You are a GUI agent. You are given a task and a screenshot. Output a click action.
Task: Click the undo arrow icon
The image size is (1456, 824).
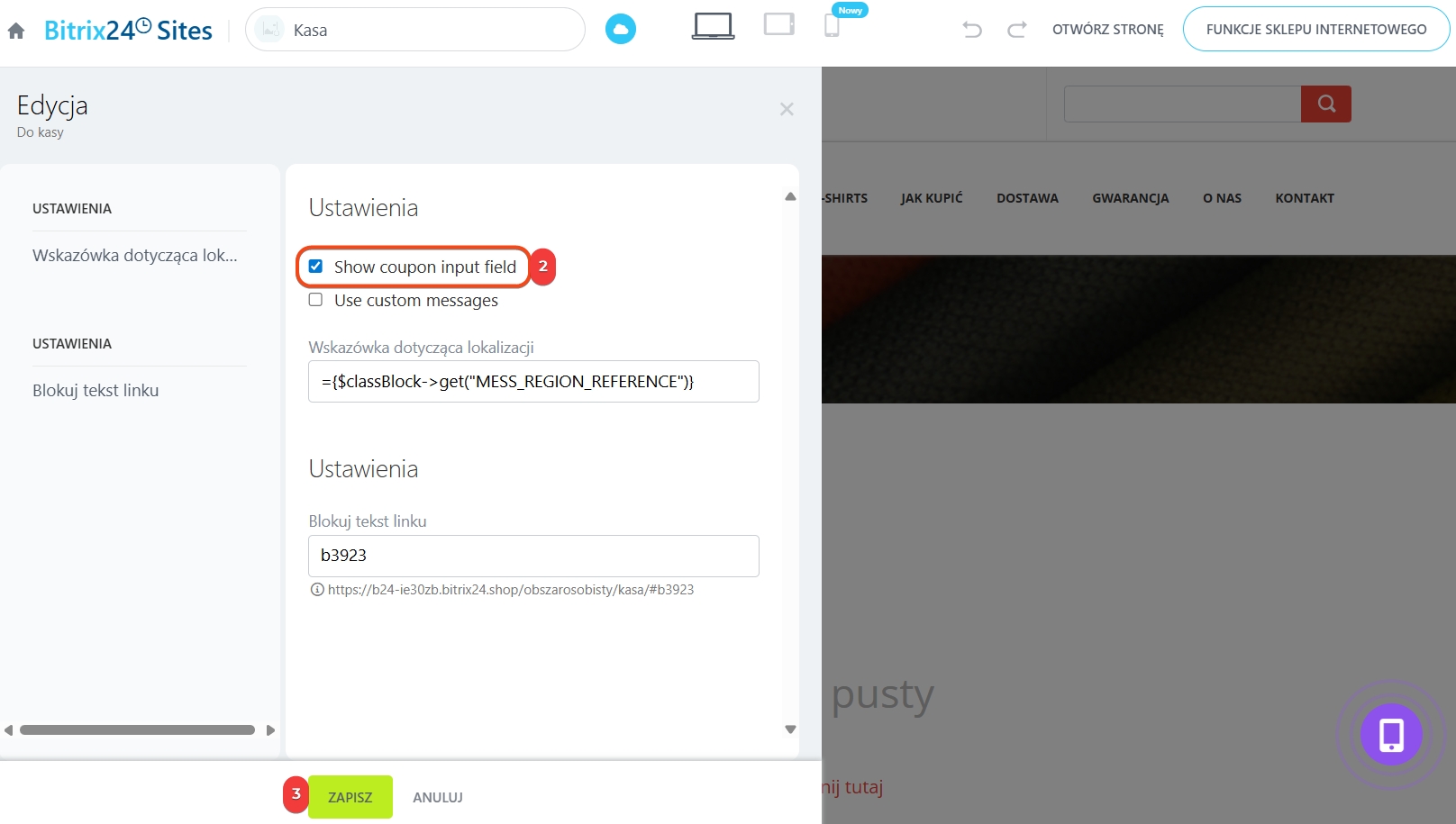coord(971,30)
